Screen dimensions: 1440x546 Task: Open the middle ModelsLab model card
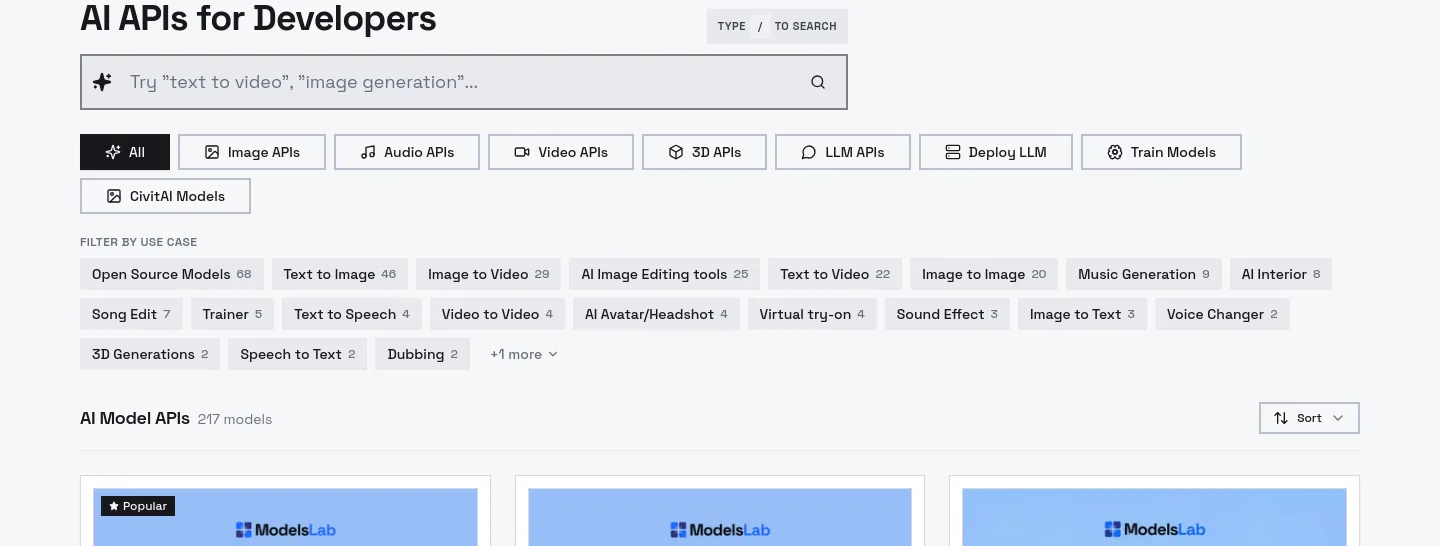click(720, 511)
